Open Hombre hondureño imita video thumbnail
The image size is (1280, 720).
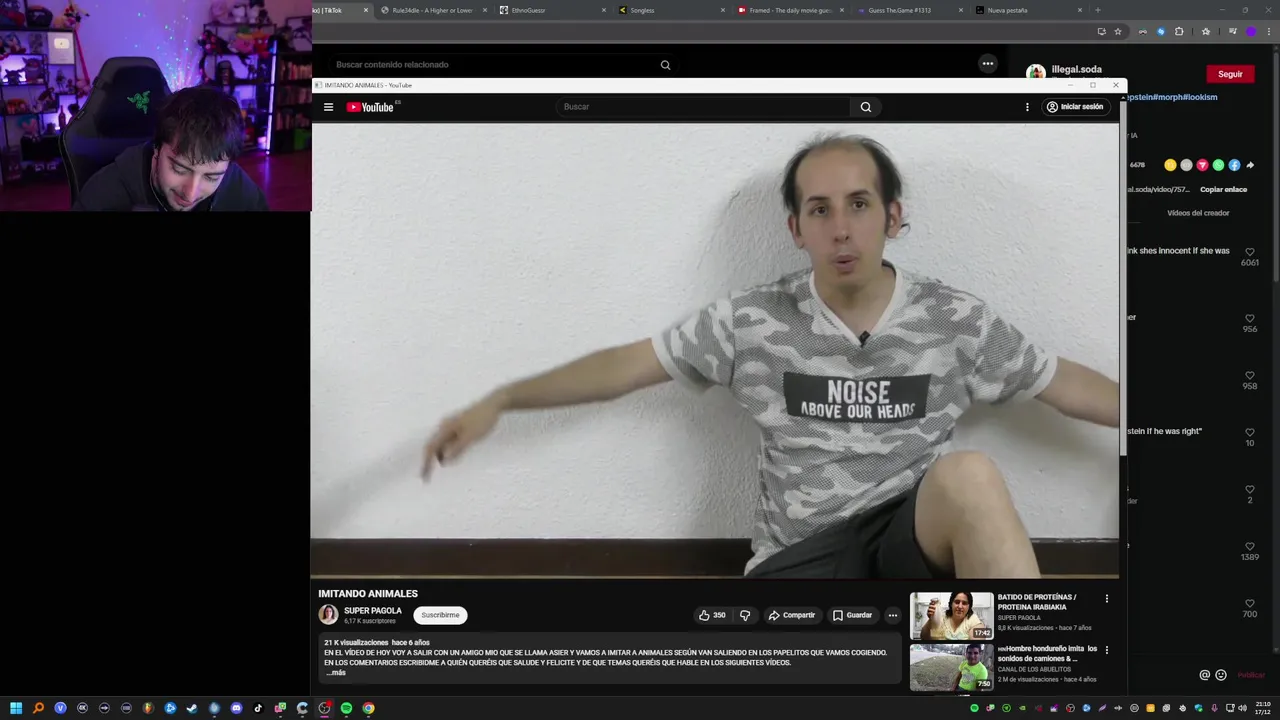(x=952, y=667)
